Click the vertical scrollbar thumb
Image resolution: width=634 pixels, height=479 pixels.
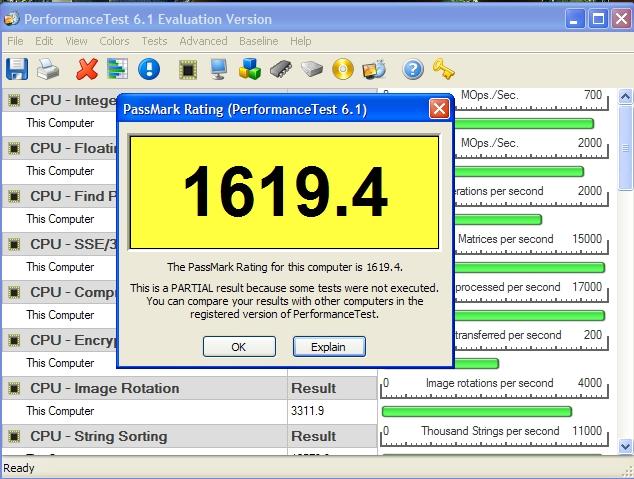625,148
